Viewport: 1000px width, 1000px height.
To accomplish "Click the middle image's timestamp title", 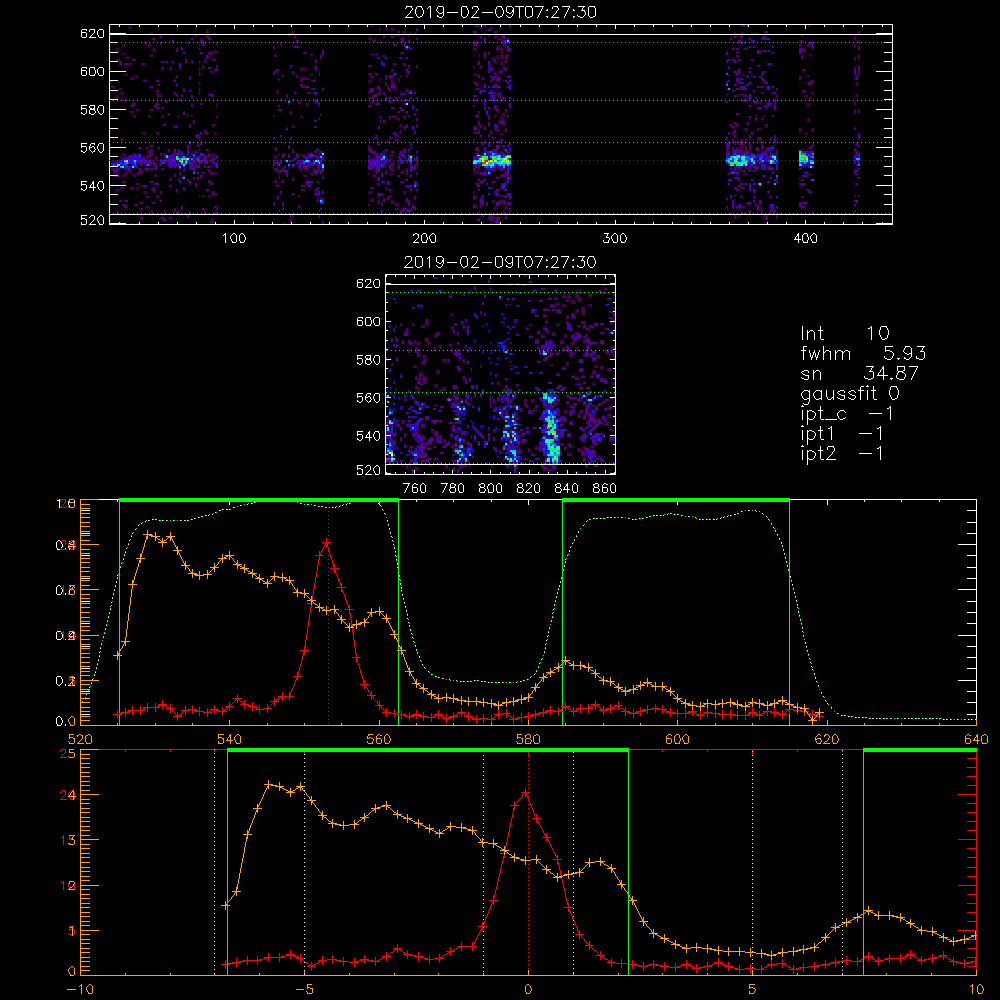I will tap(500, 262).
